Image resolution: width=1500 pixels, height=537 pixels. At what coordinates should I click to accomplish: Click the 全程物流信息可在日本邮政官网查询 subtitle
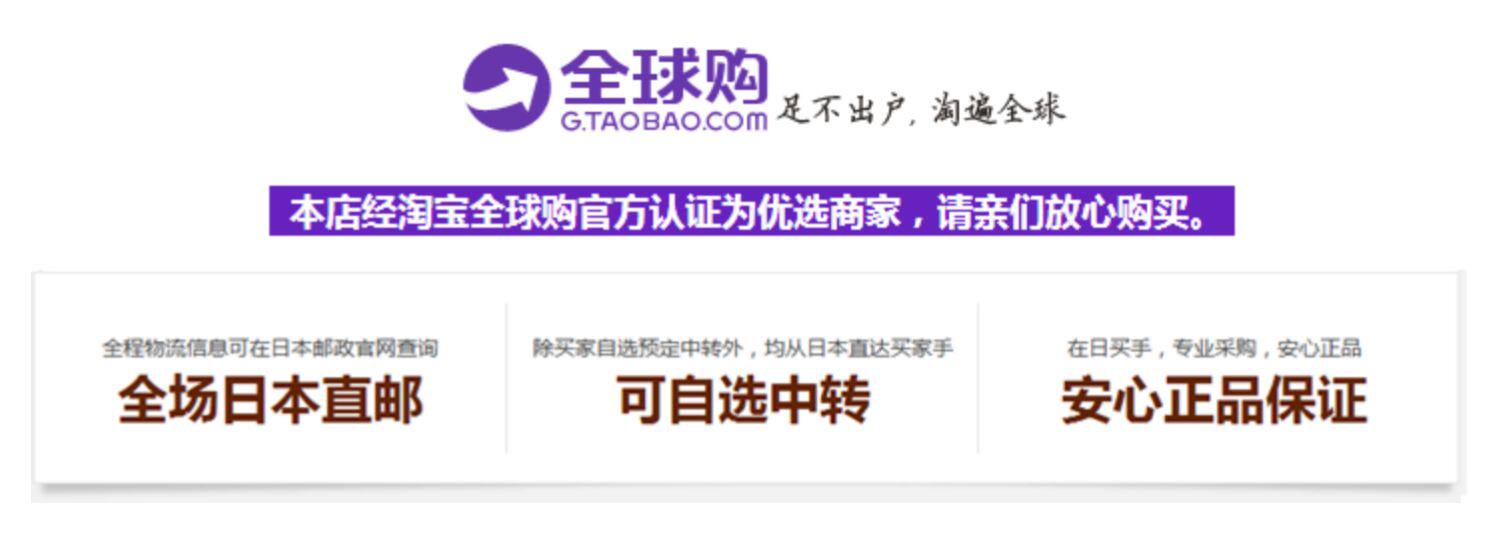(270, 349)
